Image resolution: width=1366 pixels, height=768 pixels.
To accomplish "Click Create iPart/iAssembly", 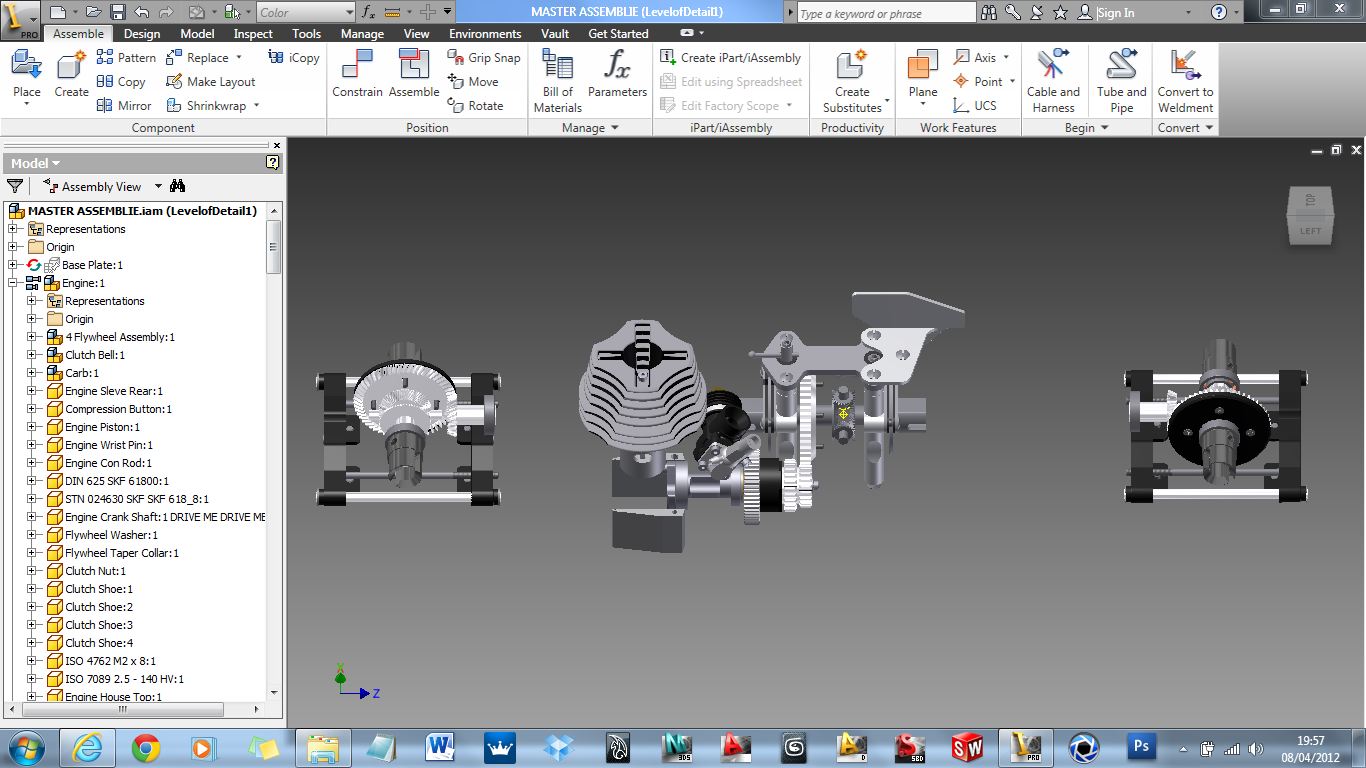I will point(731,58).
